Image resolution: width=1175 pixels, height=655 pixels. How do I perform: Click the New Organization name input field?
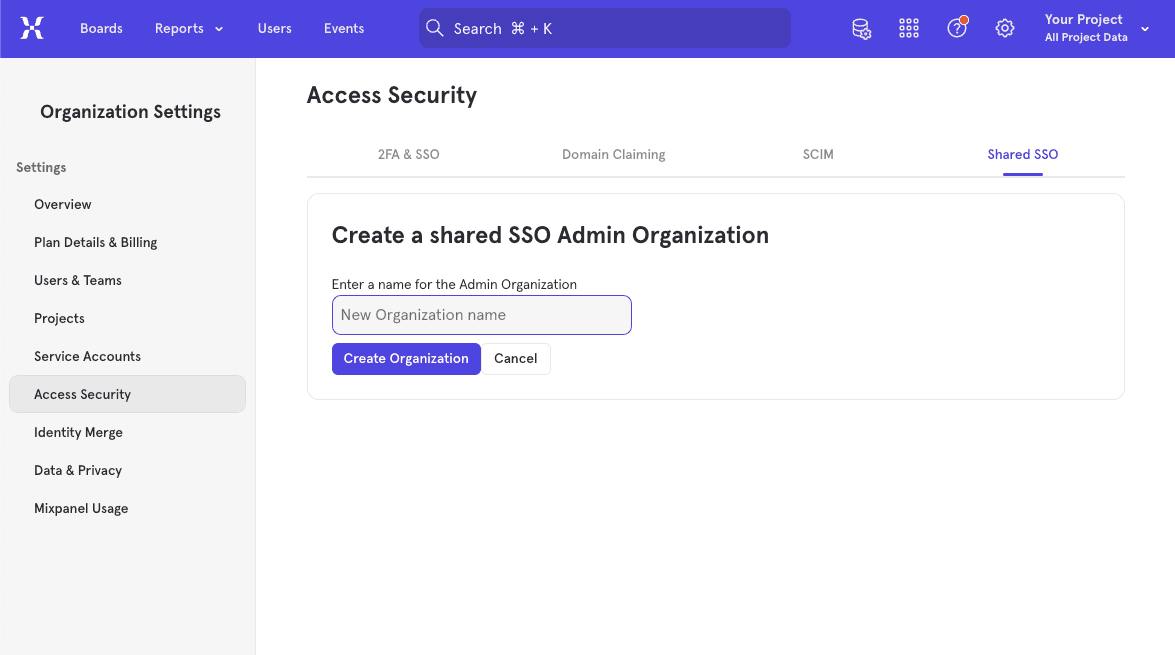coord(481,315)
